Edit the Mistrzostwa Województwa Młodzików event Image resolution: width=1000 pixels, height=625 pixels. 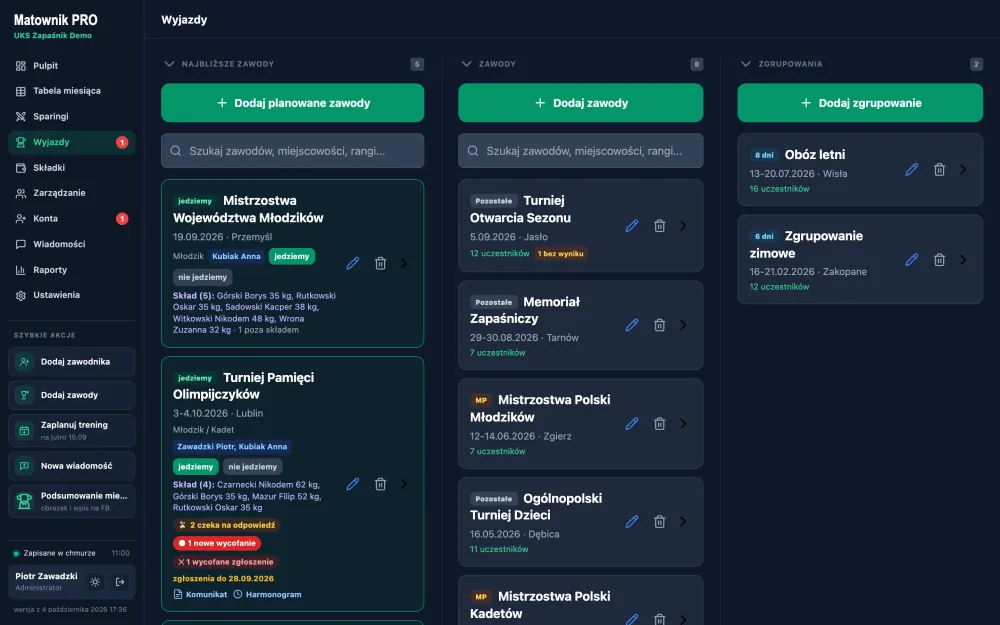pos(353,263)
